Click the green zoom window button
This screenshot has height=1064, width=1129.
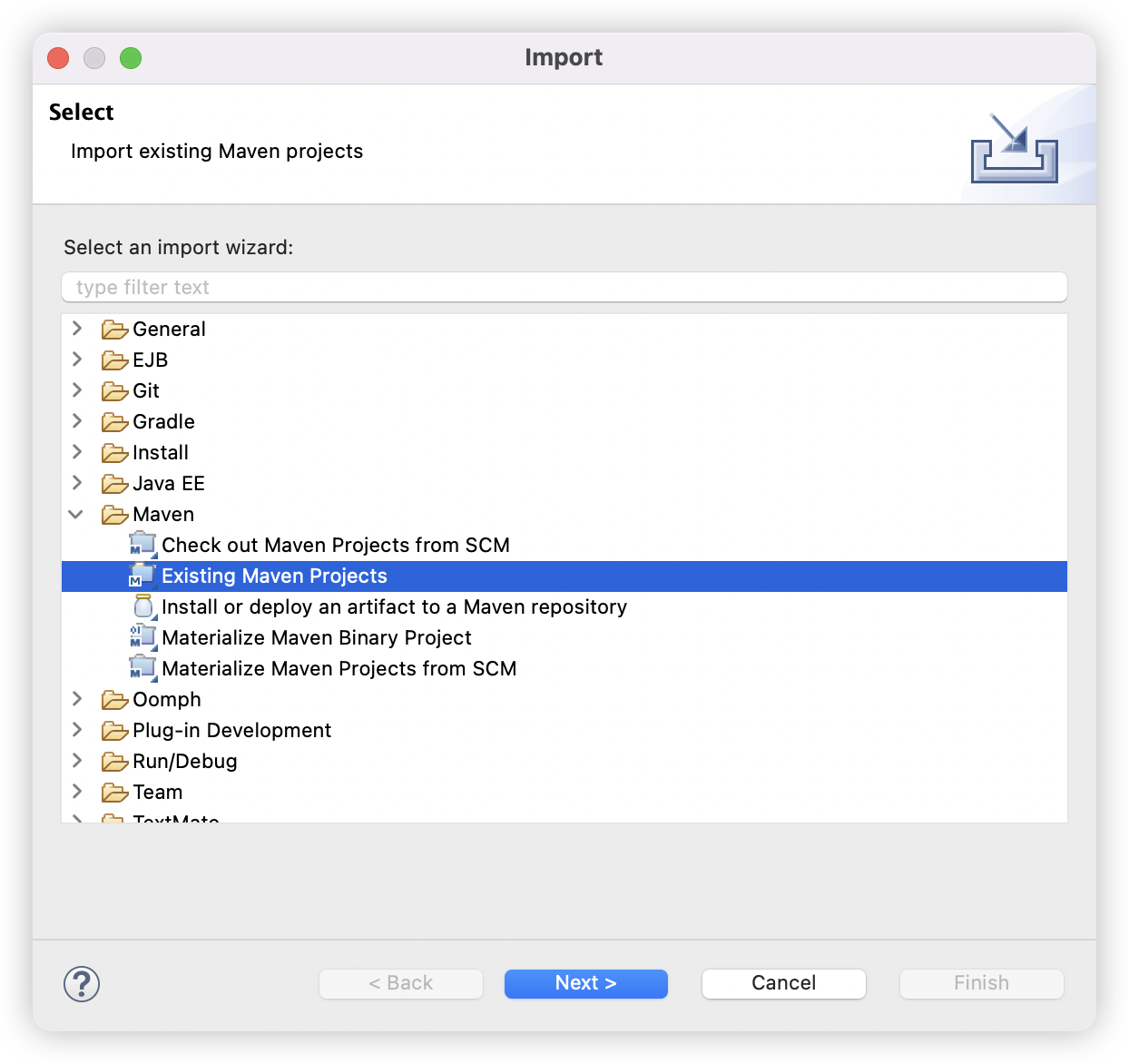point(131,58)
